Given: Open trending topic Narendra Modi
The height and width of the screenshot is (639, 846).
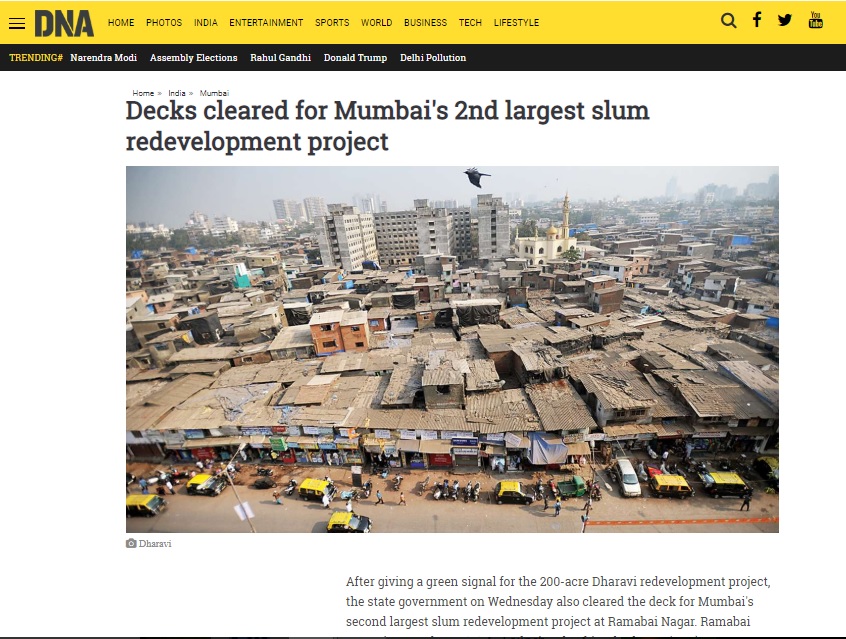Looking at the screenshot, I should 104,58.
